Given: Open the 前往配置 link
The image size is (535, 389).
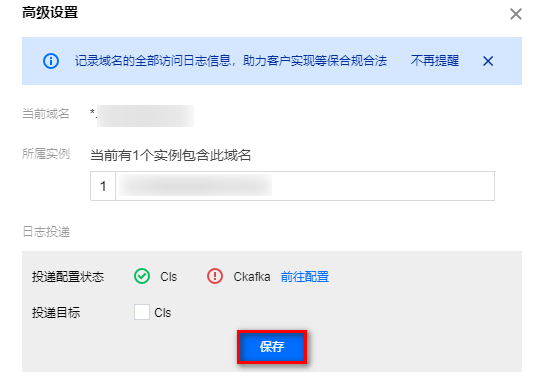Looking at the screenshot, I should coord(305,276).
